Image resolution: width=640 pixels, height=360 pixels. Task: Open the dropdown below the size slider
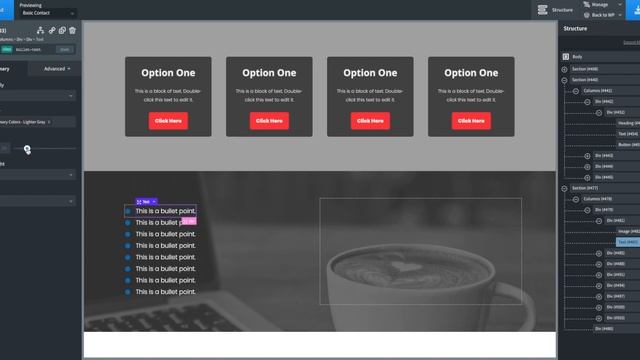tap(38, 175)
